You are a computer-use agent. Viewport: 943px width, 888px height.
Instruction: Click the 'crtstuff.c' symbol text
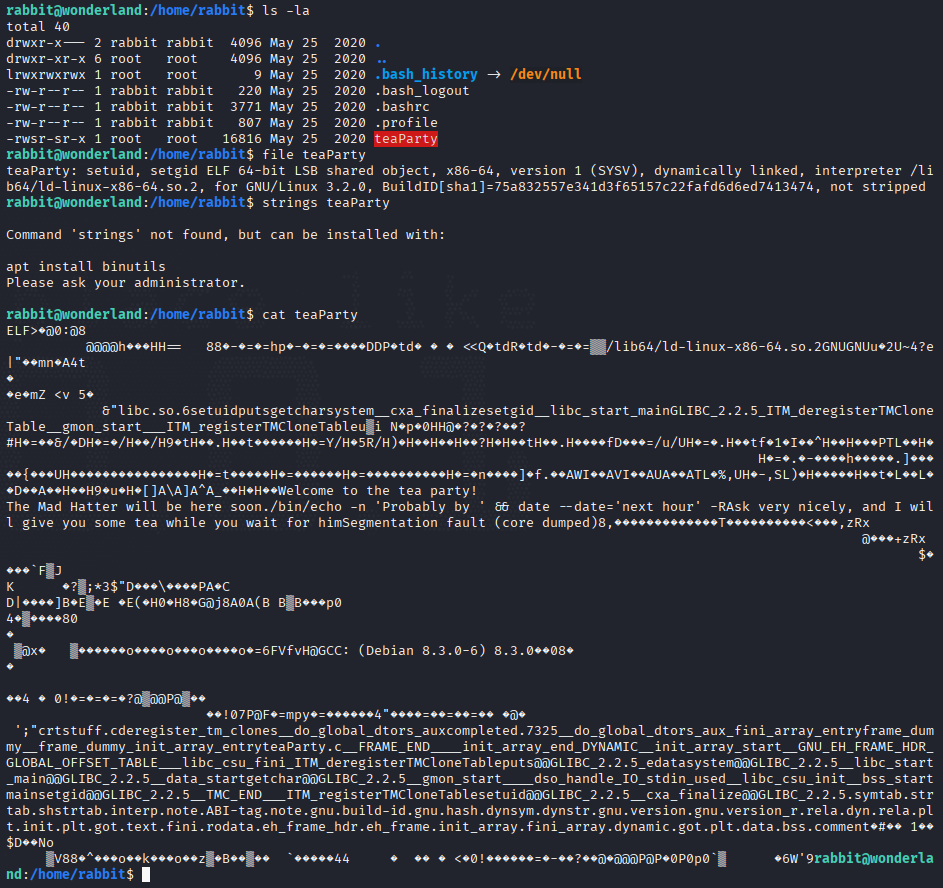(78, 730)
